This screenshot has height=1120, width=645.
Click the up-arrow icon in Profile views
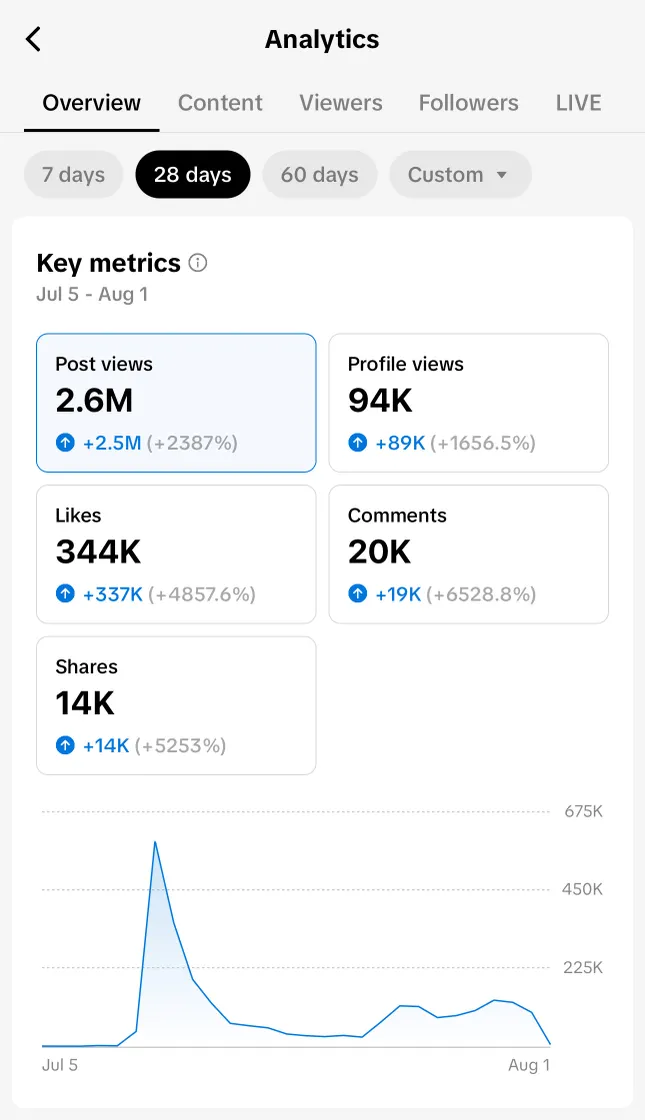click(358, 442)
